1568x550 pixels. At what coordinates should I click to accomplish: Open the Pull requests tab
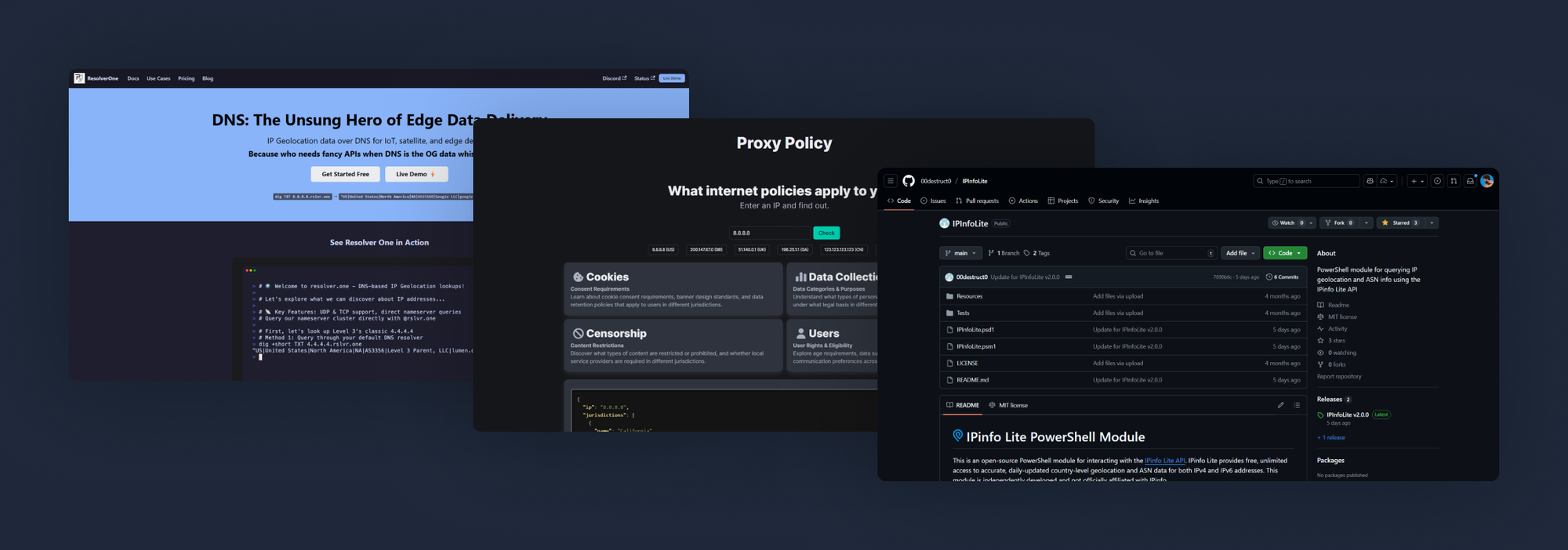pyautogui.click(x=977, y=201)
